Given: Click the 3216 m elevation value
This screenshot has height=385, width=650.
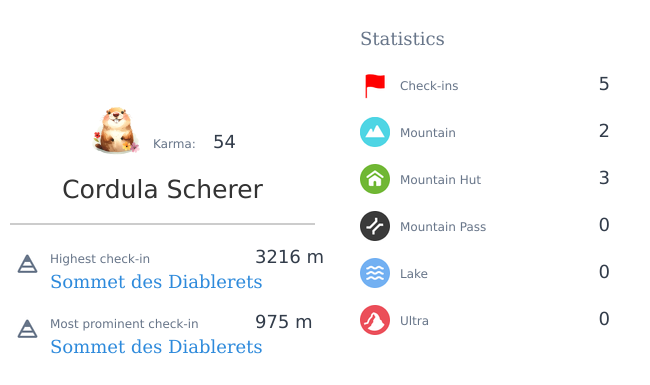Looking at the screenshot, I should point(289,257).
